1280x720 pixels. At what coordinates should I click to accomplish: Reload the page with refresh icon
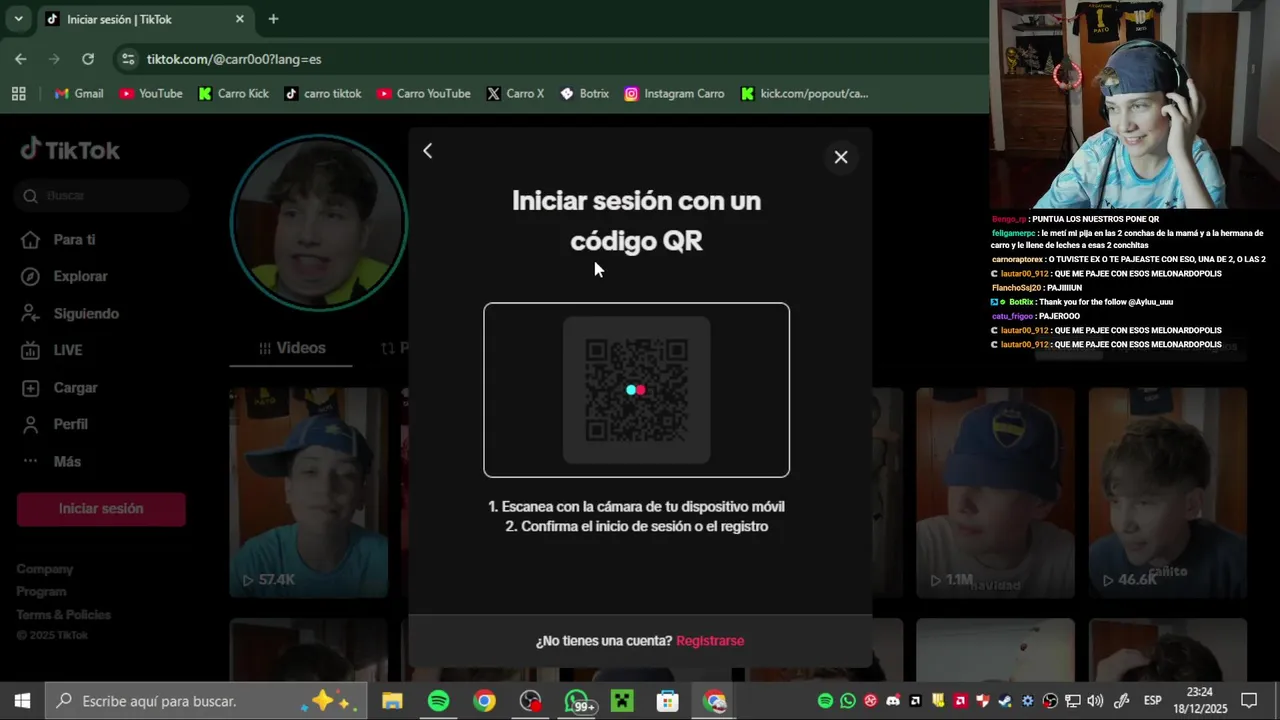pyautogui.click(x=88, y=59)
